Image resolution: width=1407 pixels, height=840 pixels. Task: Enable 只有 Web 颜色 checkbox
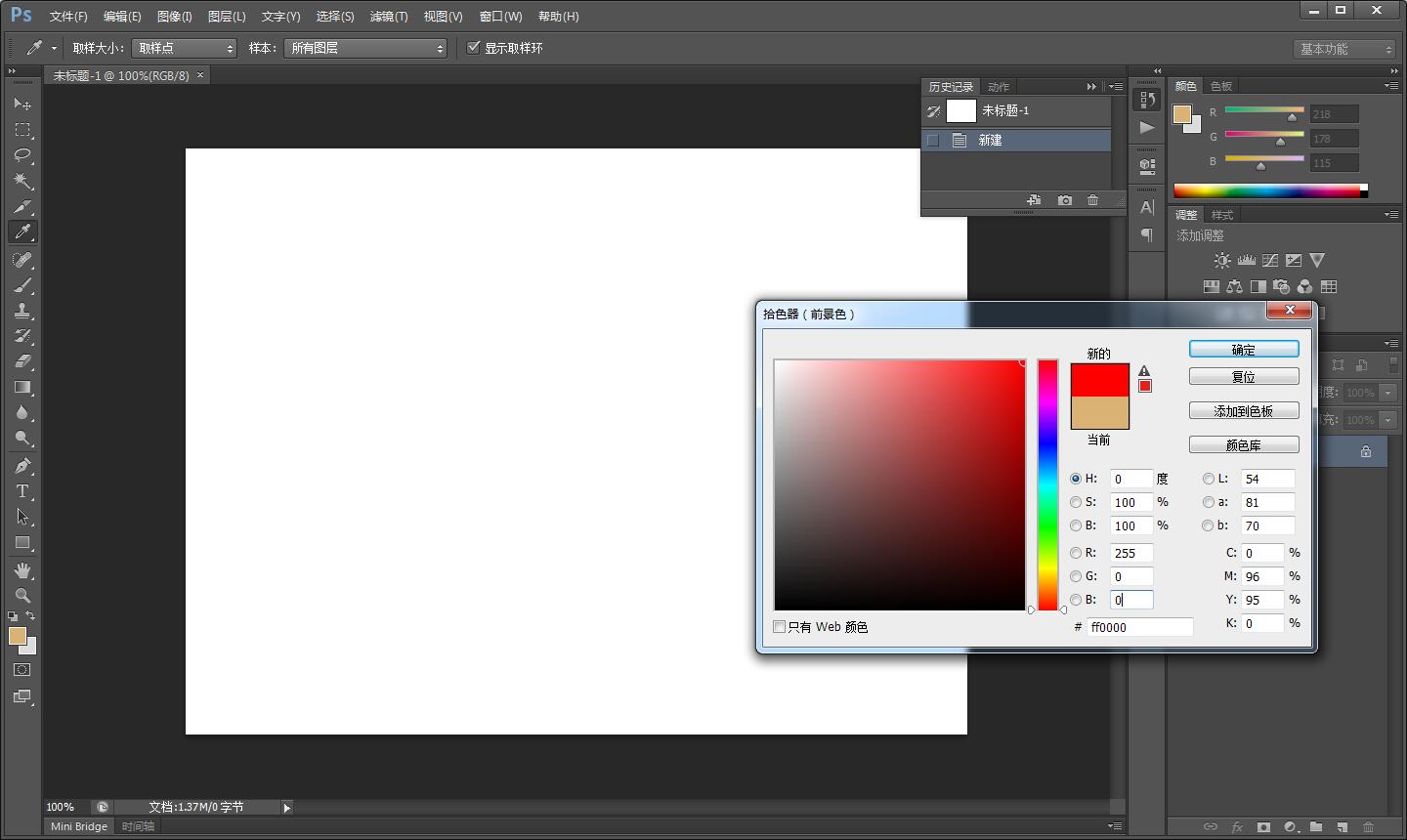[x=780, y=627]
